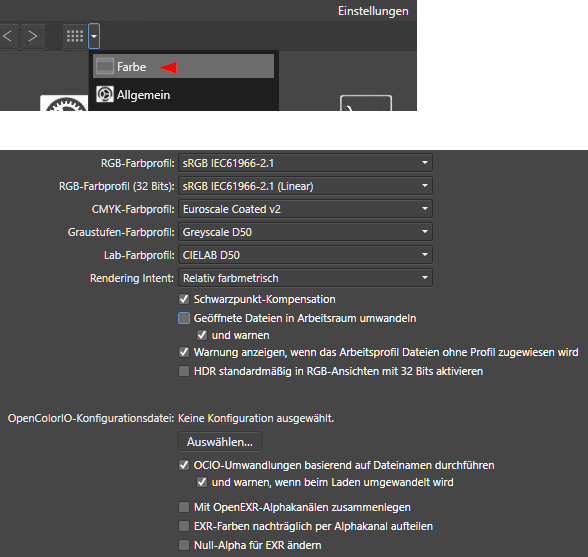Select the Farbe menu entry
The height and width of the screenshot is (557, 588).
[183, 66]
